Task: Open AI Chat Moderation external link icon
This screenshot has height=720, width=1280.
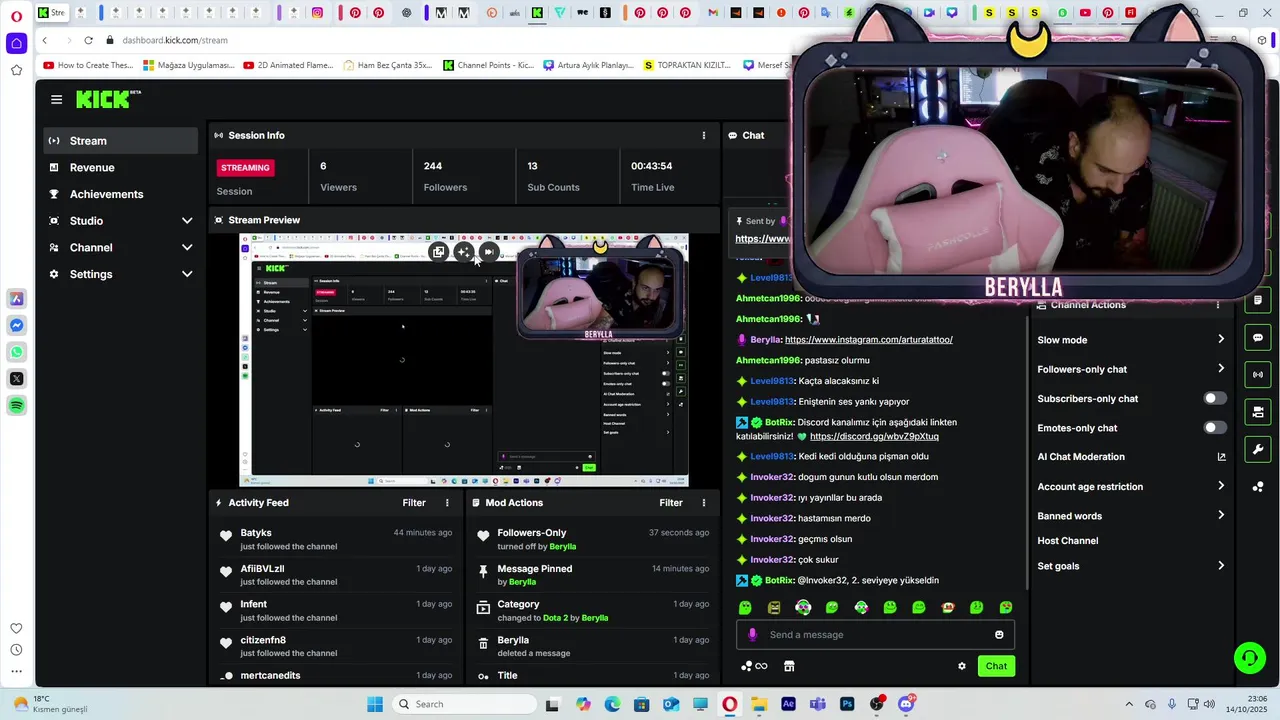Action: tap(1221, 457)
